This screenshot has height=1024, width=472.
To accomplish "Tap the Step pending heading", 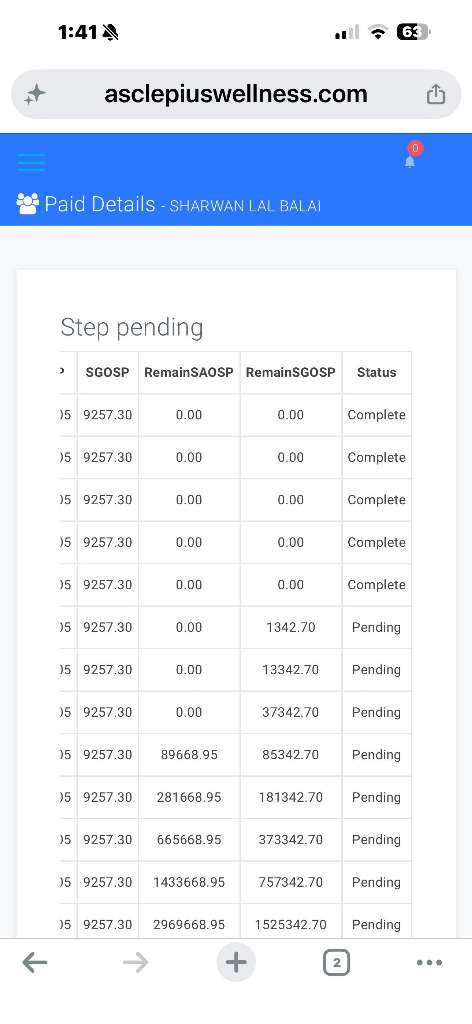I will (x=132, y=327).
